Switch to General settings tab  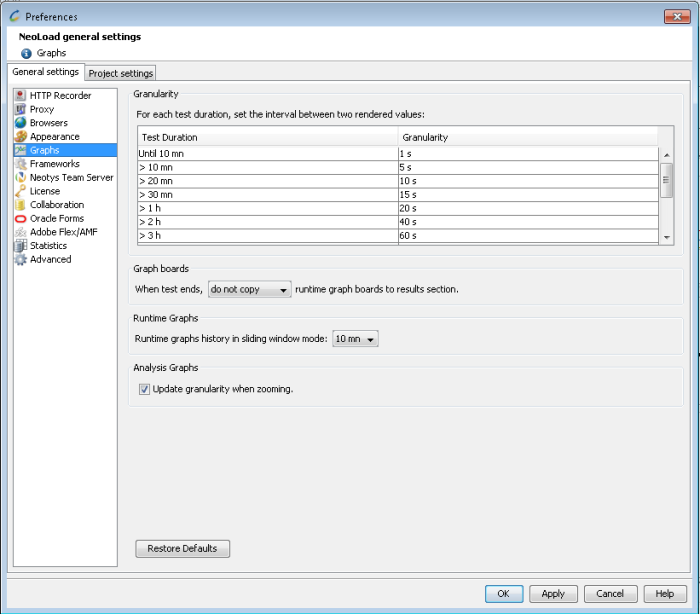[x=45, y=72]
